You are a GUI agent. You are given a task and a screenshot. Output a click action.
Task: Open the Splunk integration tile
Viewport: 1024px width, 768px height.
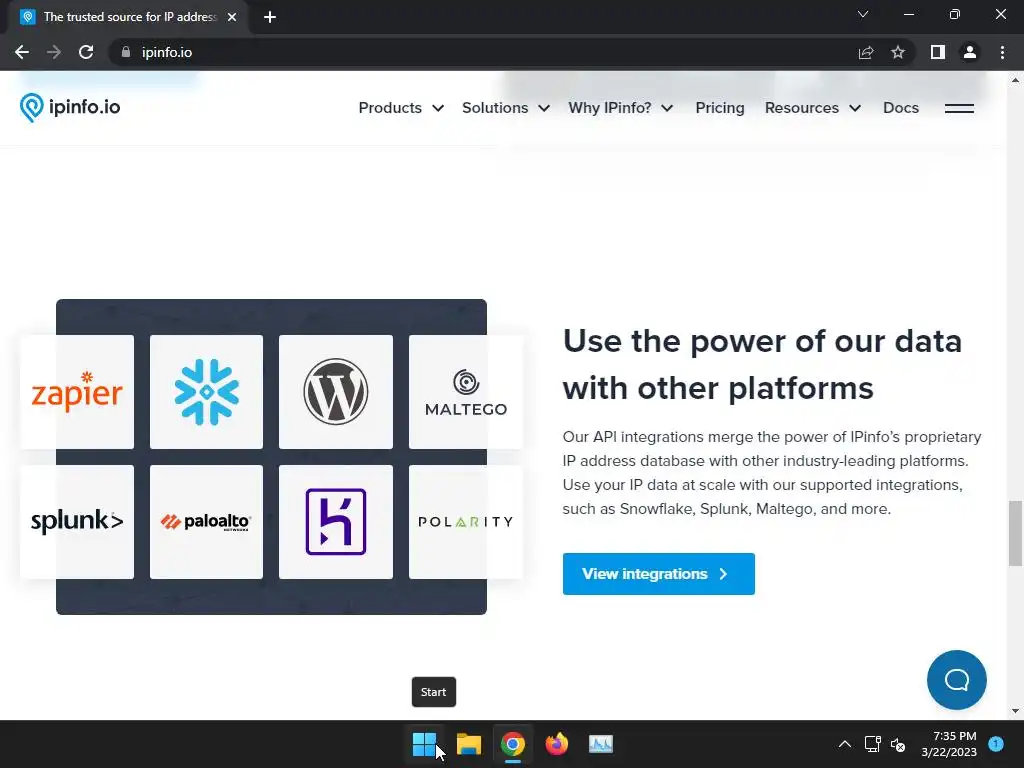coord(77,522)
